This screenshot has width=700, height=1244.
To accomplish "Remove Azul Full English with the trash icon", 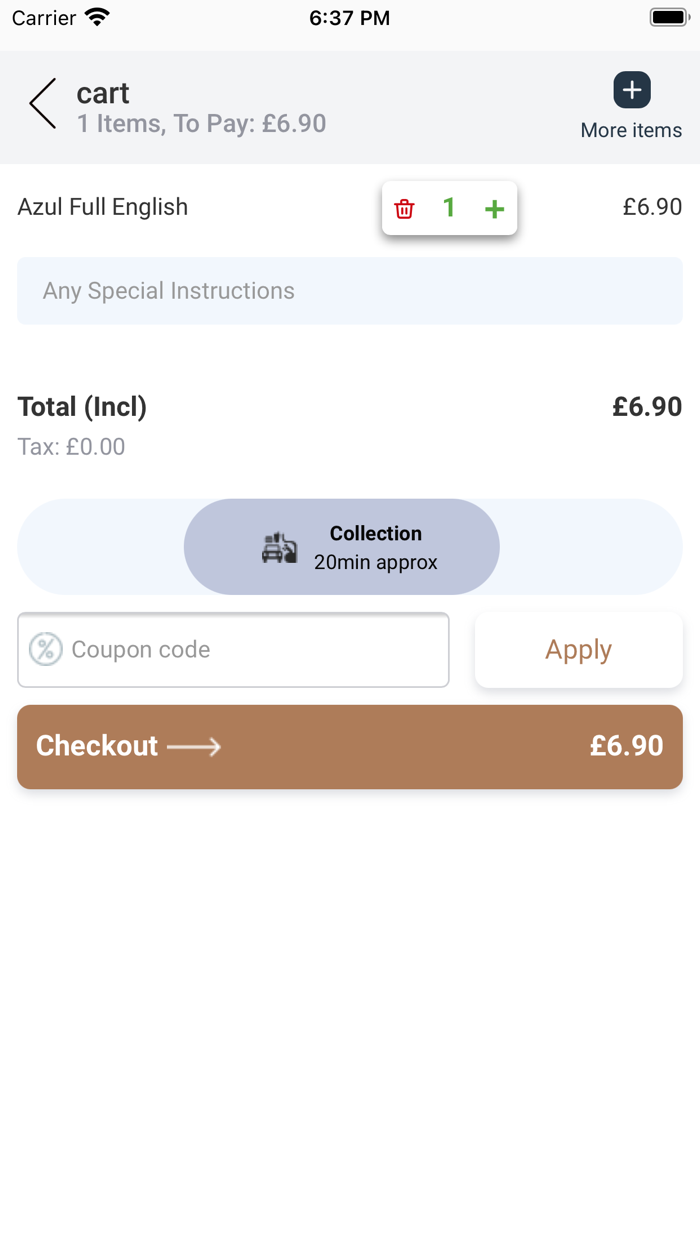I will coord(404,209).
